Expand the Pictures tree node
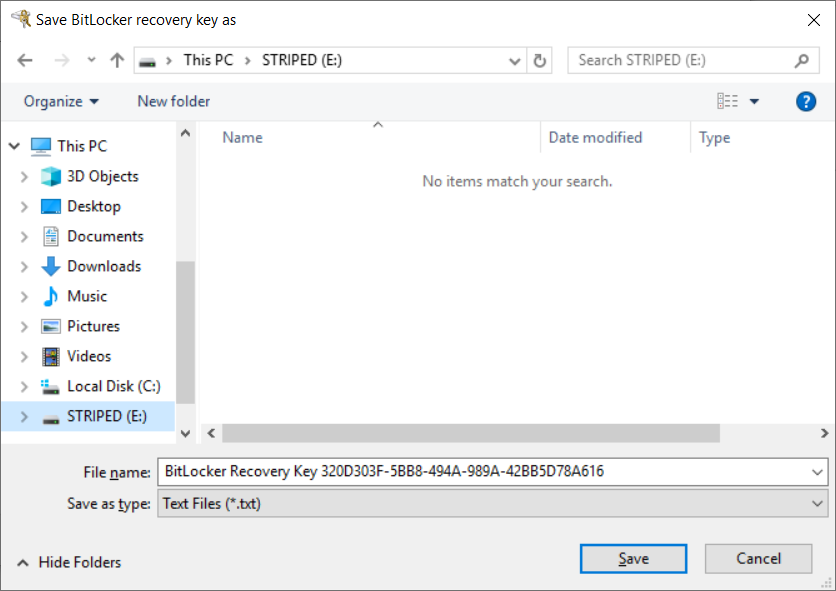 click(x=24, y=326)
